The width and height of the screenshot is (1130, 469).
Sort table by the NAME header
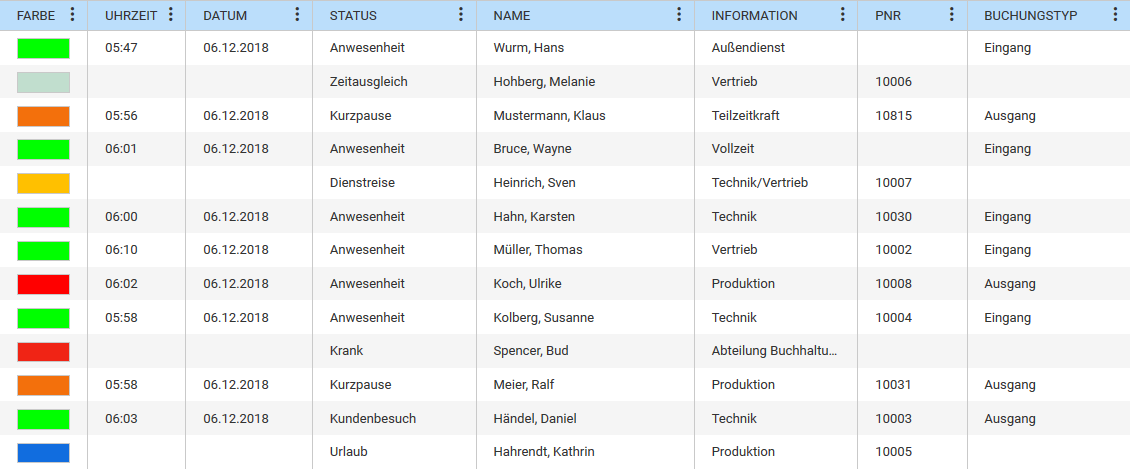tap(512, 16)
